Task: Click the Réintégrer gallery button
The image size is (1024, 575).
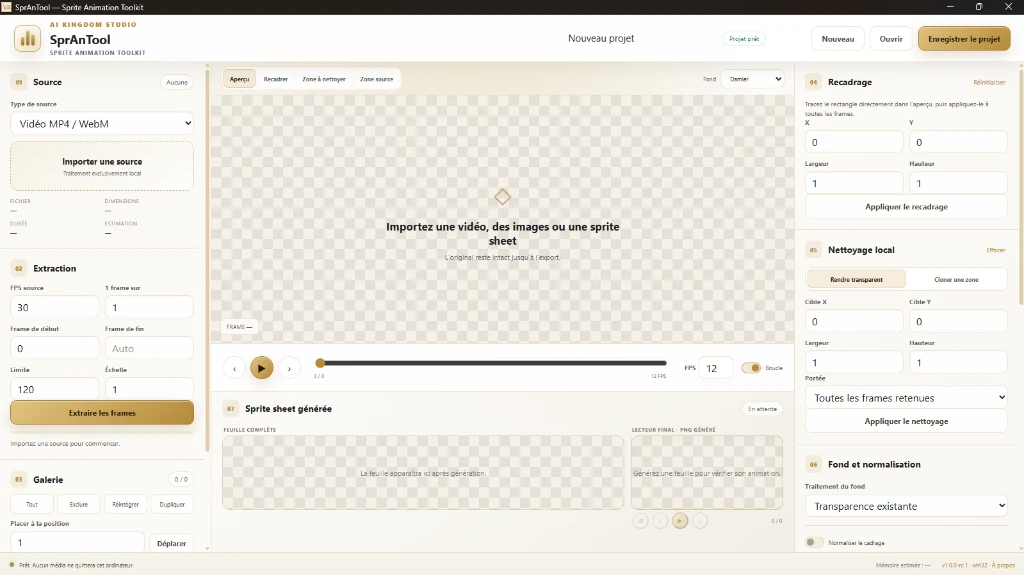Action: point(125,504)
